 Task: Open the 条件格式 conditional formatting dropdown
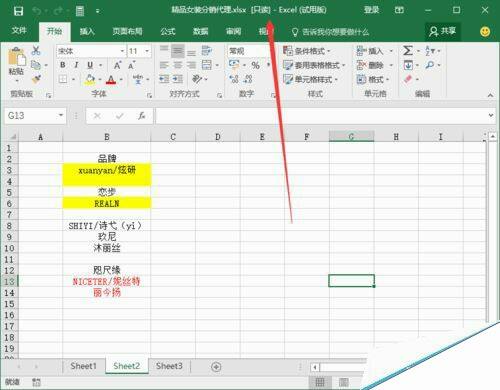[306, 51]
